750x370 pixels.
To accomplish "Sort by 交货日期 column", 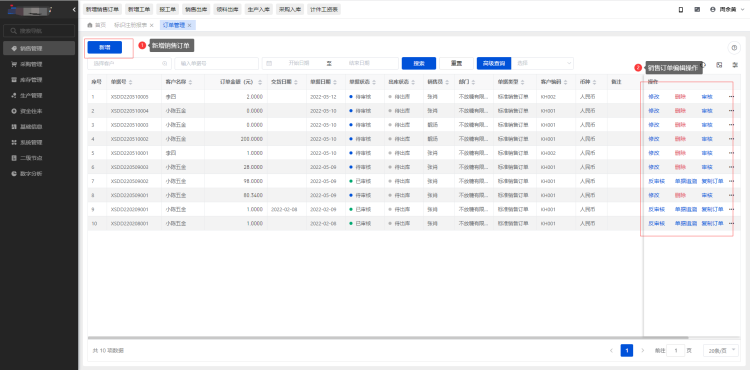I will 297,82.
